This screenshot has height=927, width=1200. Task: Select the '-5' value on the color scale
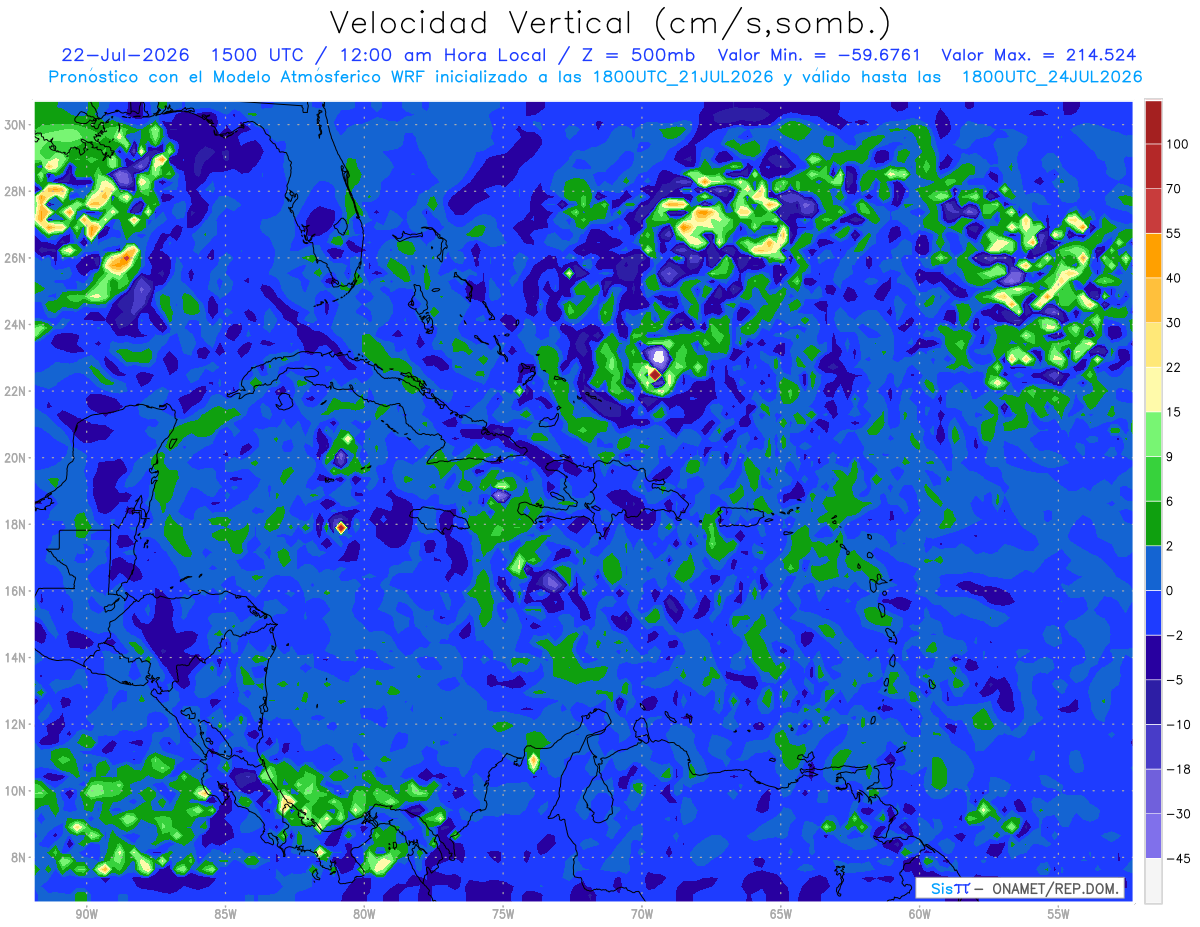[x=1174, y=681]
